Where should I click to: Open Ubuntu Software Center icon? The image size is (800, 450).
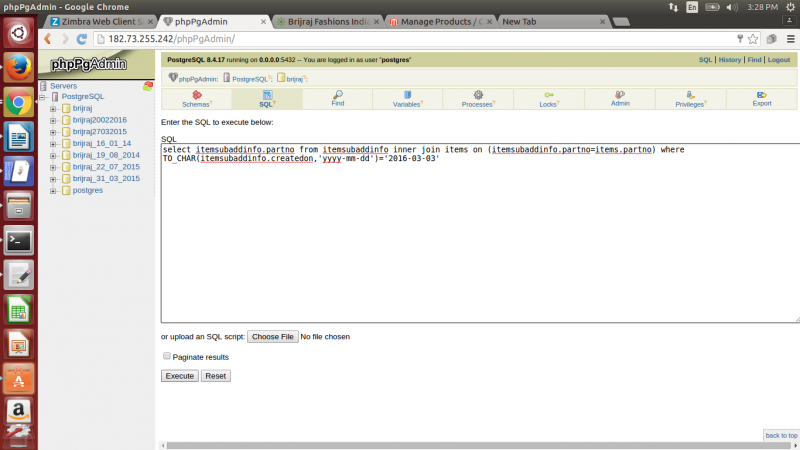click(19, 379)
